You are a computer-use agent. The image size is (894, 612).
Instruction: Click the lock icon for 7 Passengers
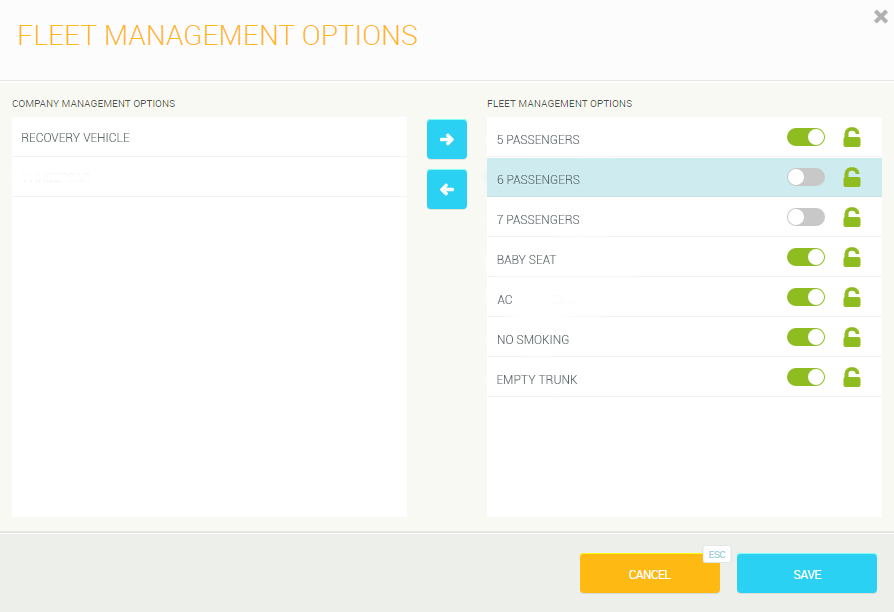(851, 218)
